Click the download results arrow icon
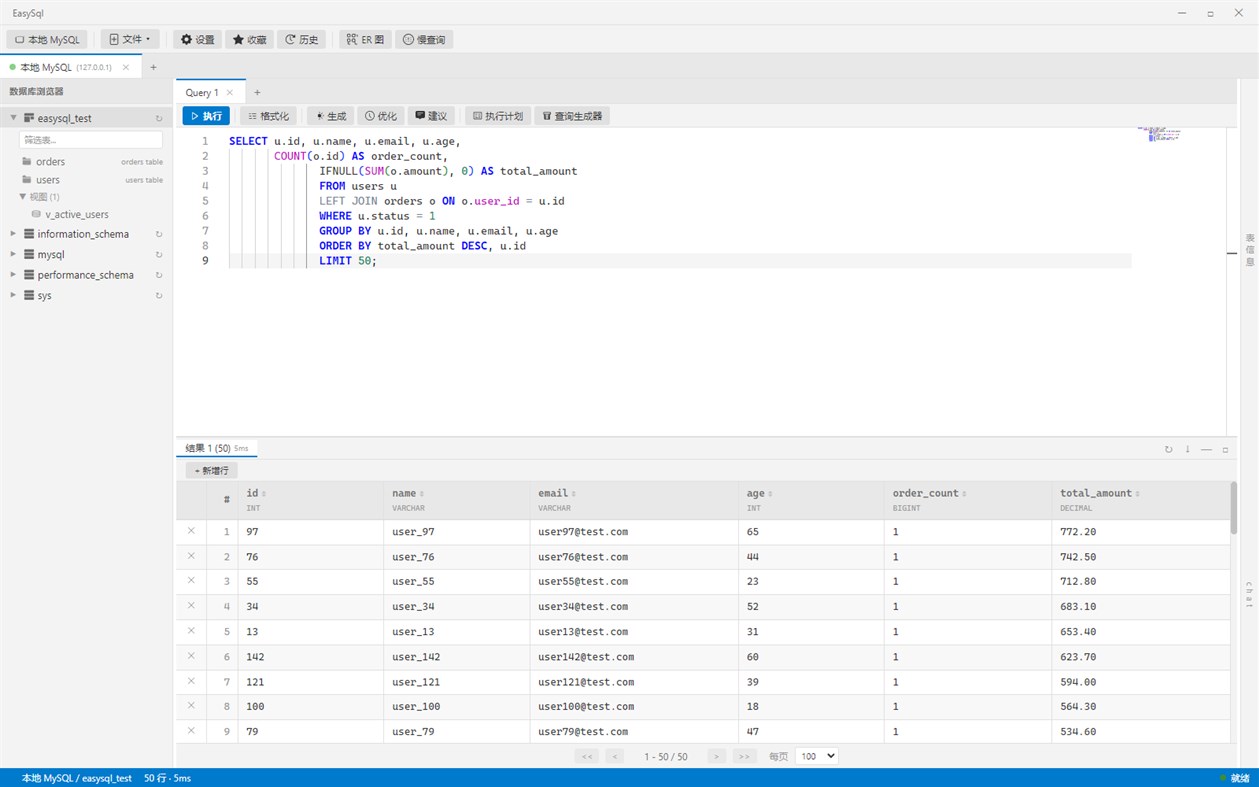Viewport: 1259px width, 787px height. click(1187, 449)
